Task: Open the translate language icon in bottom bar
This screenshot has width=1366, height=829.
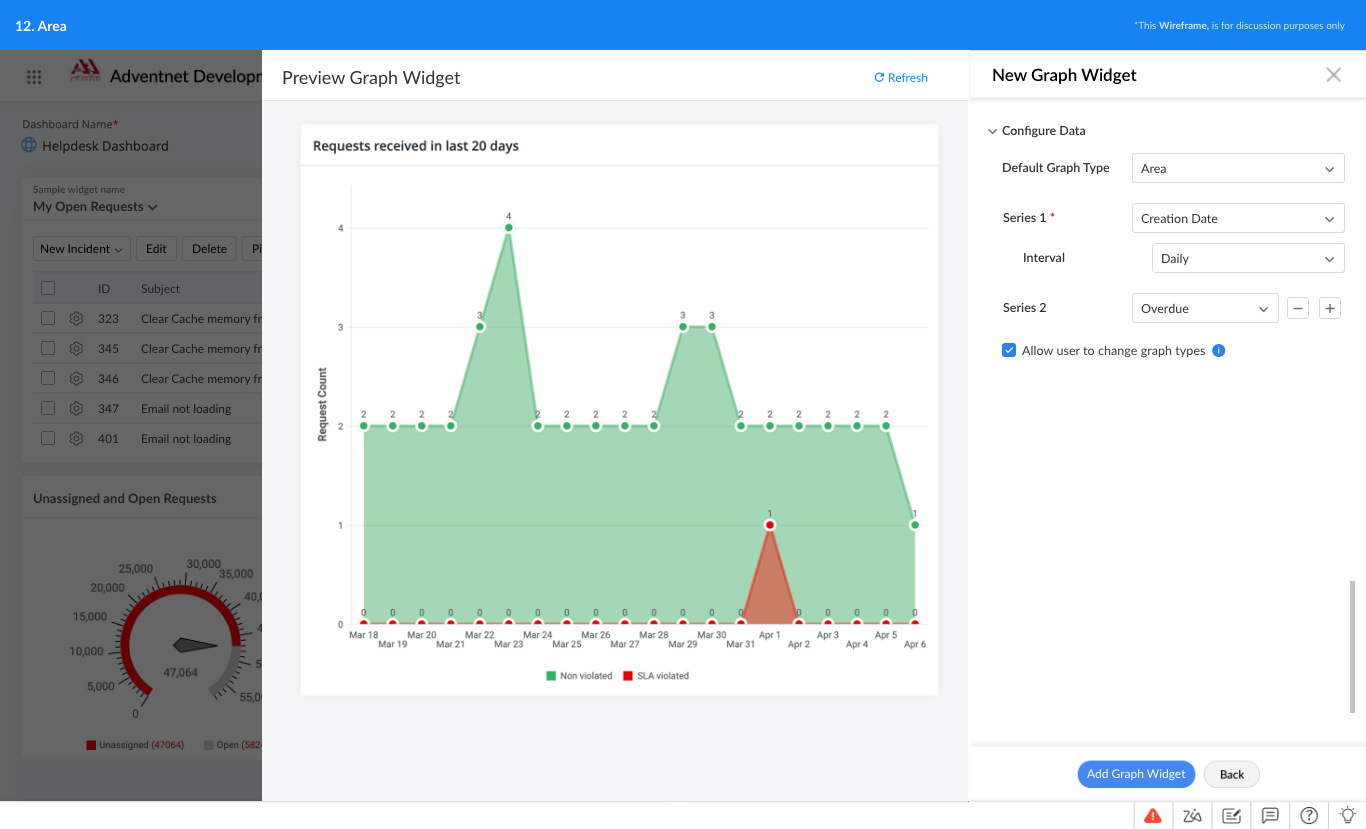Action: tap(1192, 815)
